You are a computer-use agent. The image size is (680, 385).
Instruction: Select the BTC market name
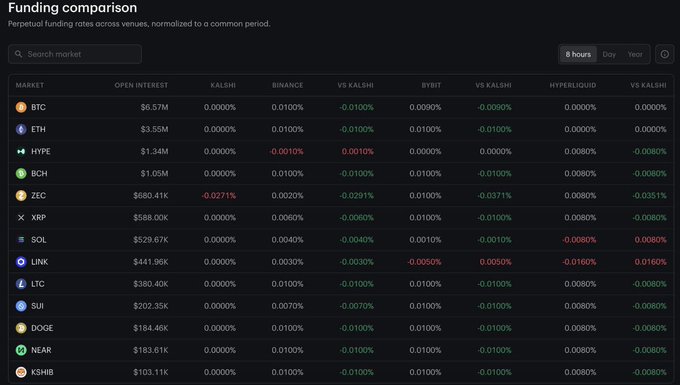pos(38,107)
